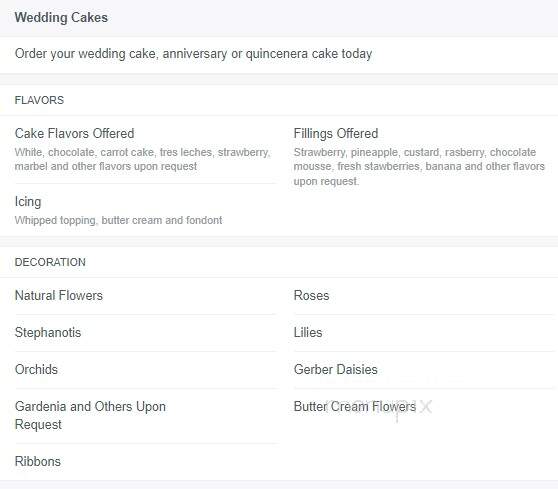
Task: Pick Gerber Daisies decoration entry
Action: coord(336,369)
